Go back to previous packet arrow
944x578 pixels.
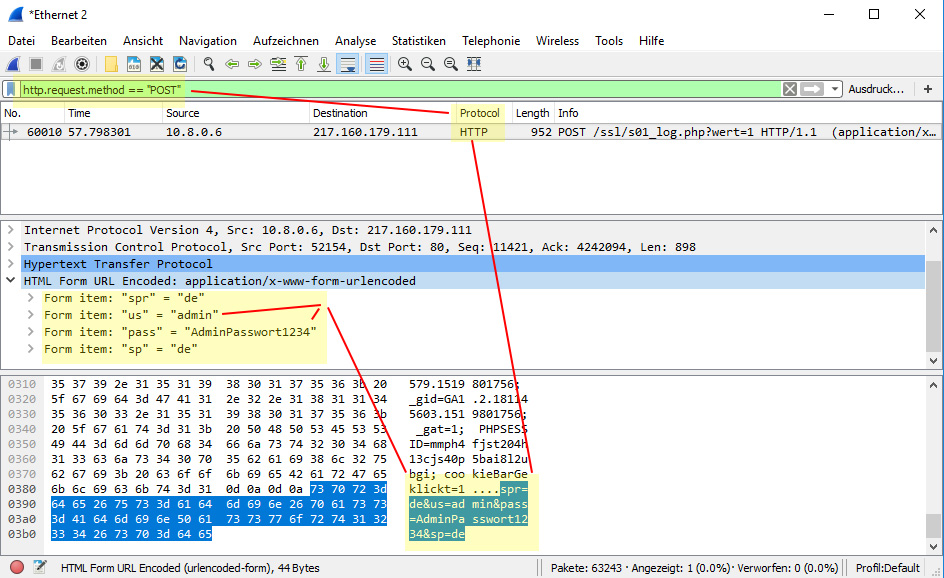coord(232,64)
